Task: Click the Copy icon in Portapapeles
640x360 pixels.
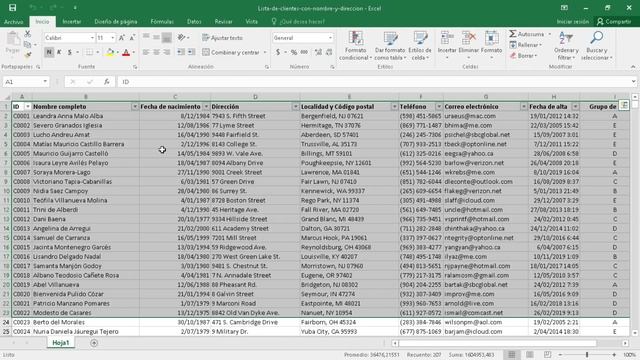Action: [x=28, y=44]
